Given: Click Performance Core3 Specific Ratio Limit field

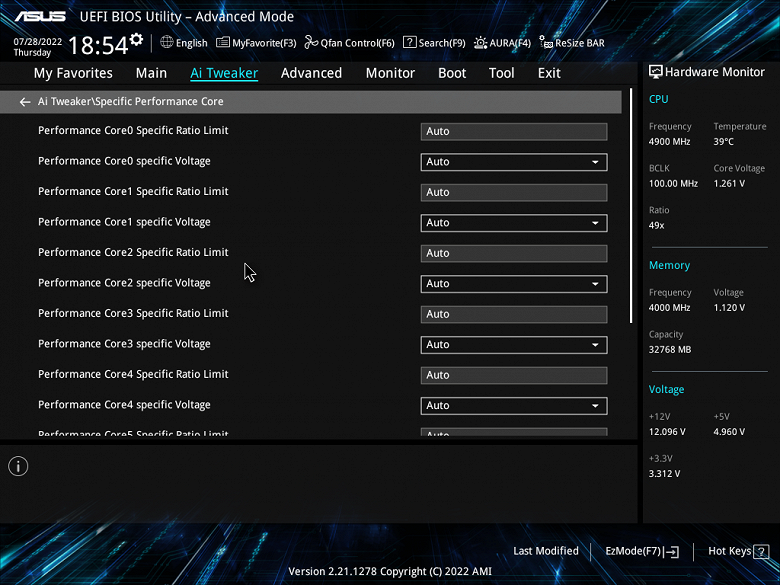Looking at the screenshot, I should click(514, 314).
